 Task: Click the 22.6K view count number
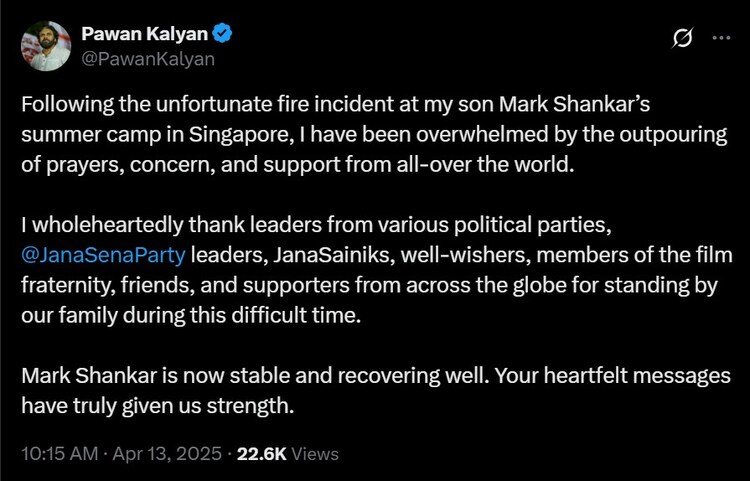pyautogui.click(x=263, y=453)
